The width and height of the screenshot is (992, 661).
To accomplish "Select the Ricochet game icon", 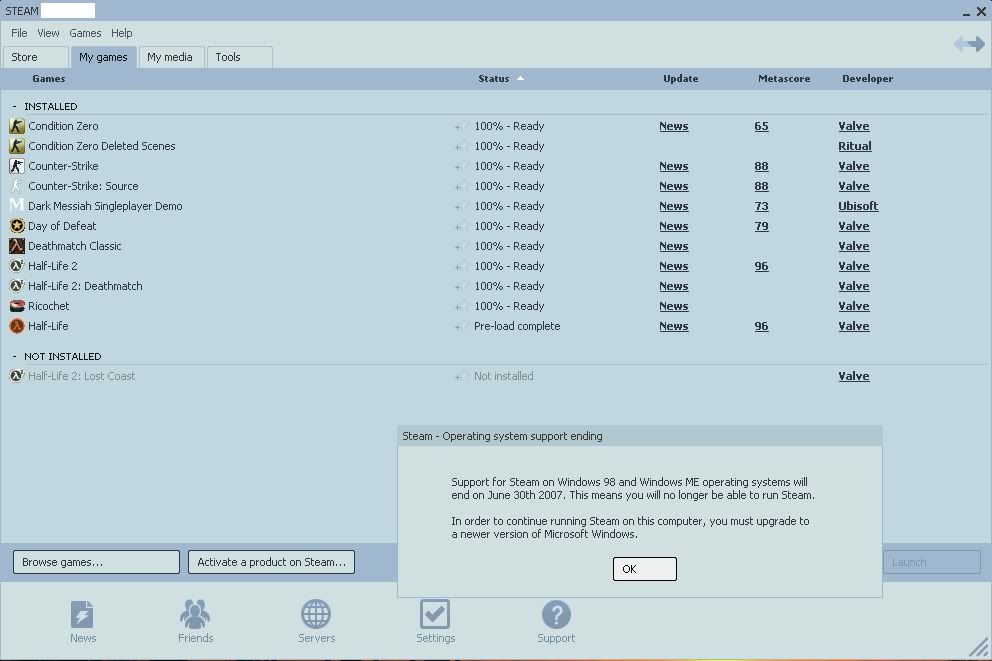I will coord(17,306).
